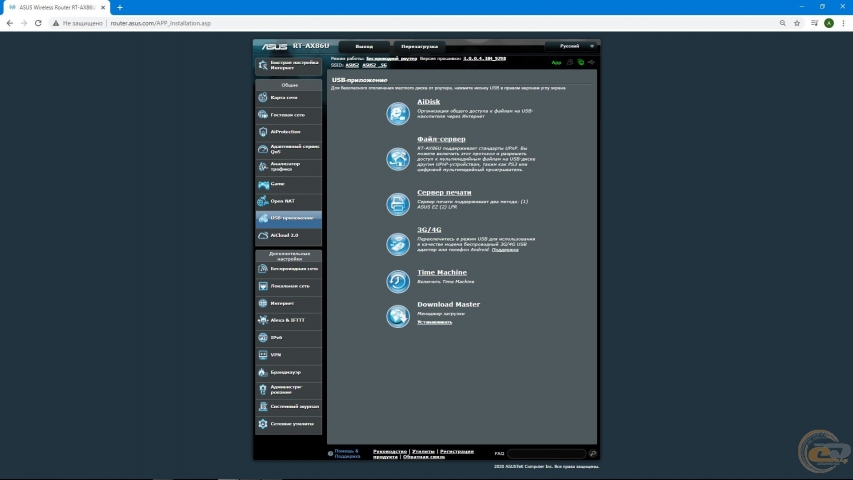Click the 3G/4G USB modem icon
853x480 pixels.
398,244
